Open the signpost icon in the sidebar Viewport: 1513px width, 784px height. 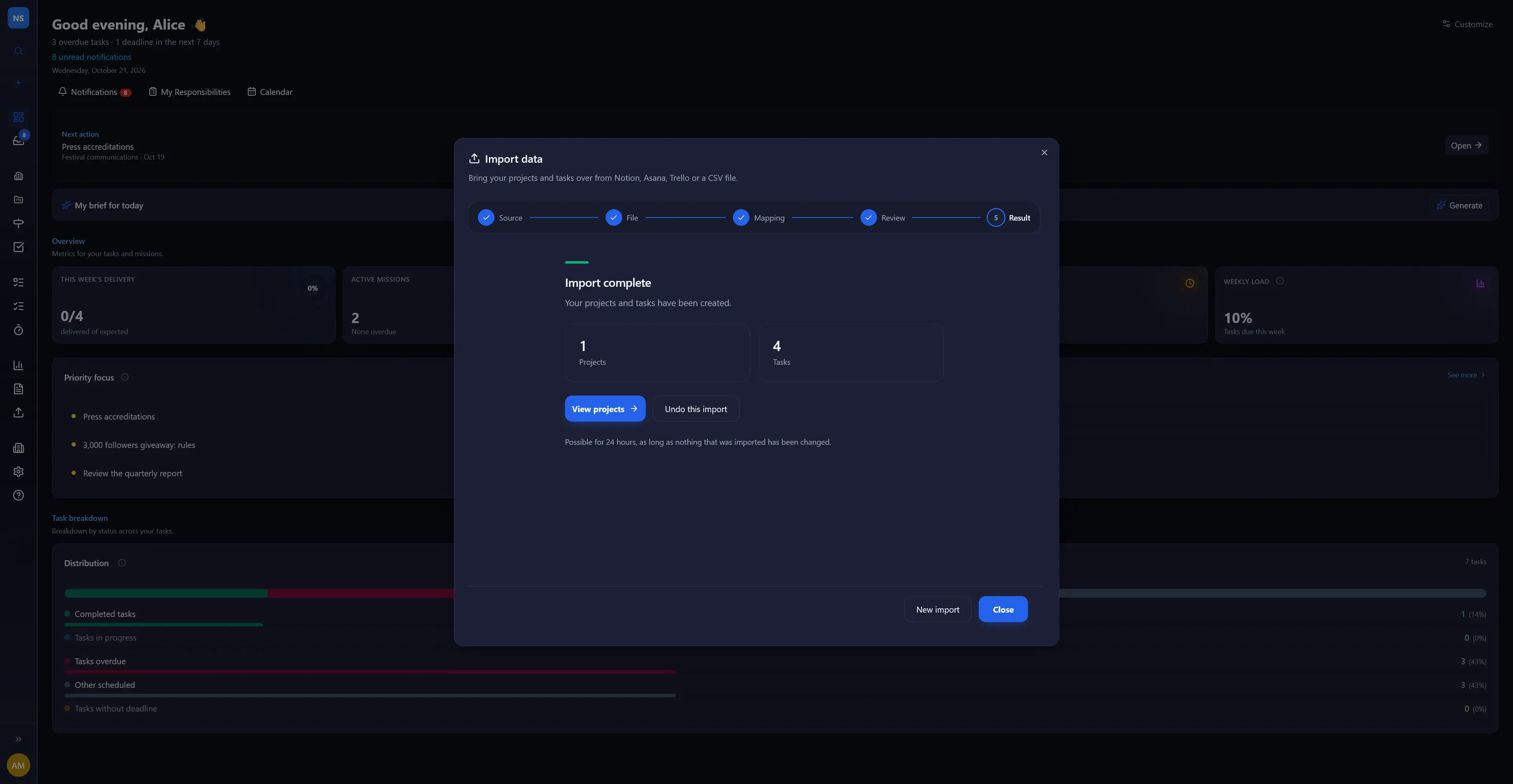(x=18, y=223)
